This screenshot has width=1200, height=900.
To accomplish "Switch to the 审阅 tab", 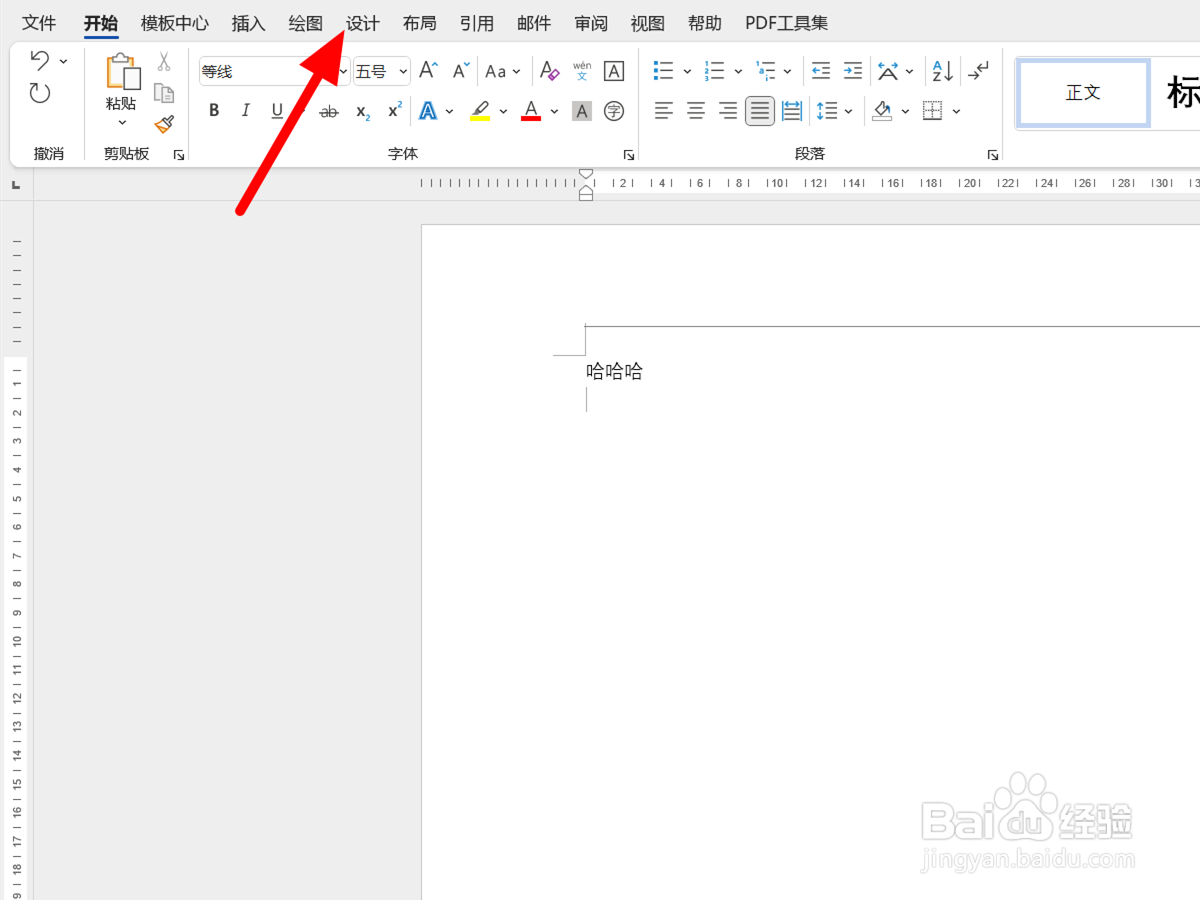I will (591, 23).
